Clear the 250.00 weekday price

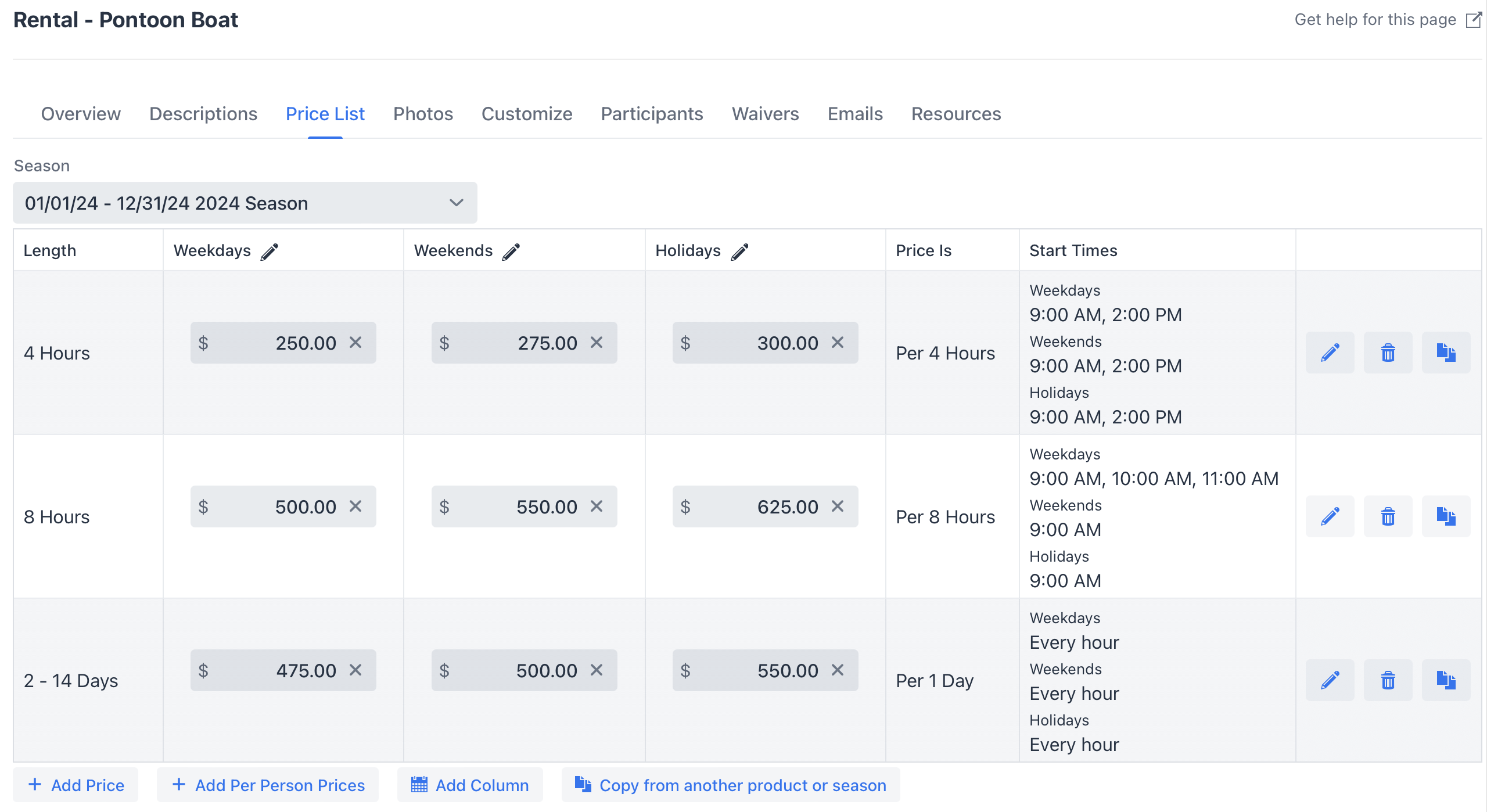tap(355, 343)
